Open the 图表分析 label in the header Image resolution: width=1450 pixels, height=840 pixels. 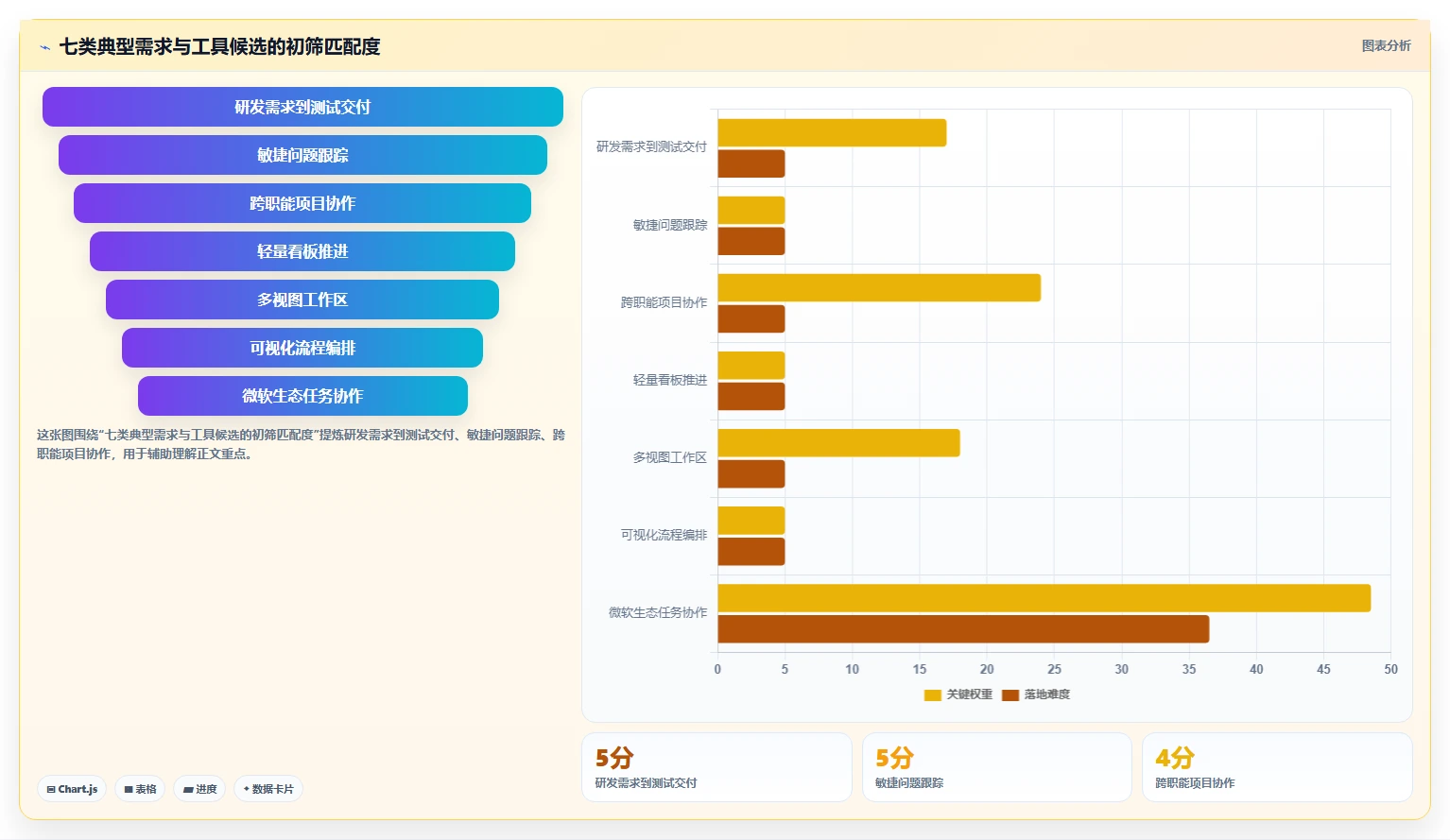(1386, 45)
